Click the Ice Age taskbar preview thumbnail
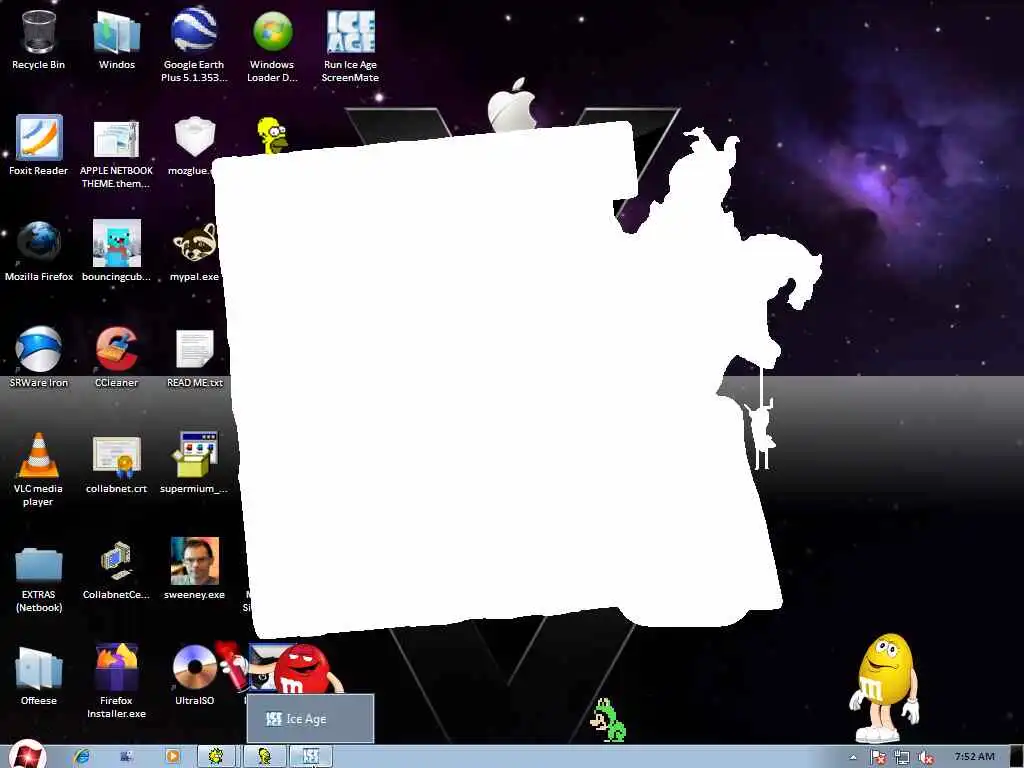 pos(310,718)
